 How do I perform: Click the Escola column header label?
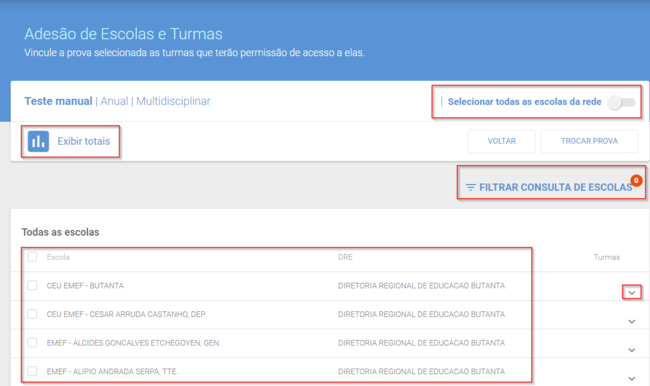click(58, 257)
